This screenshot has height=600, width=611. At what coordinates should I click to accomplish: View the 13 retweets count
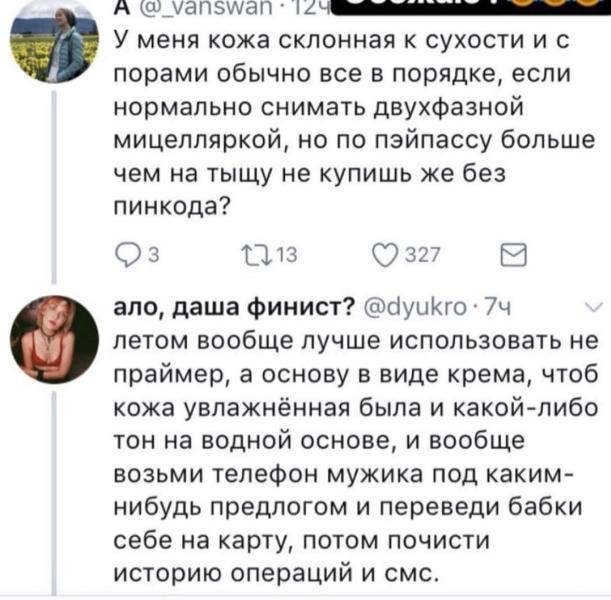click(x=286, y=255)
